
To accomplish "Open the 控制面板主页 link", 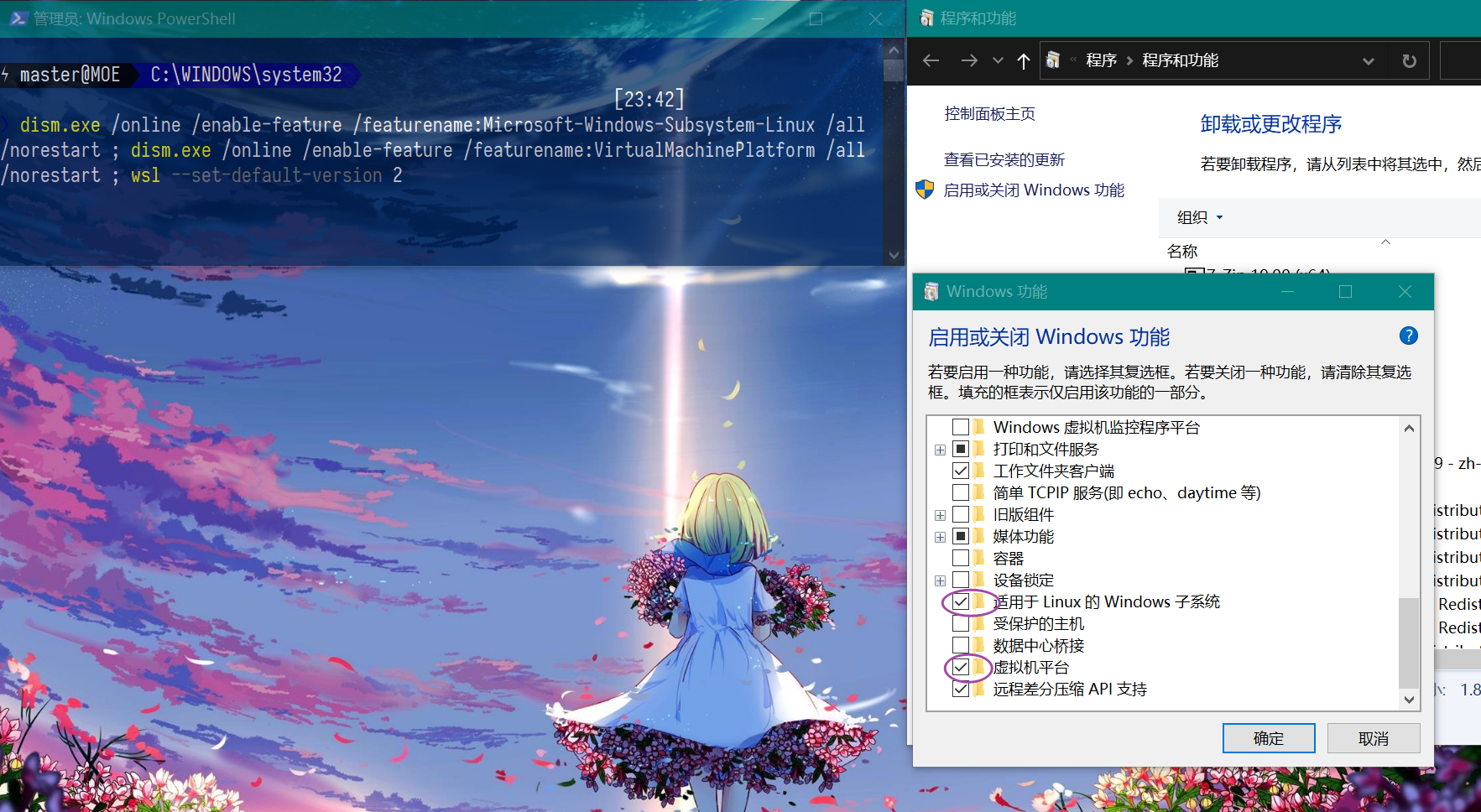I will pyautogui.click(x=989, y=113).
